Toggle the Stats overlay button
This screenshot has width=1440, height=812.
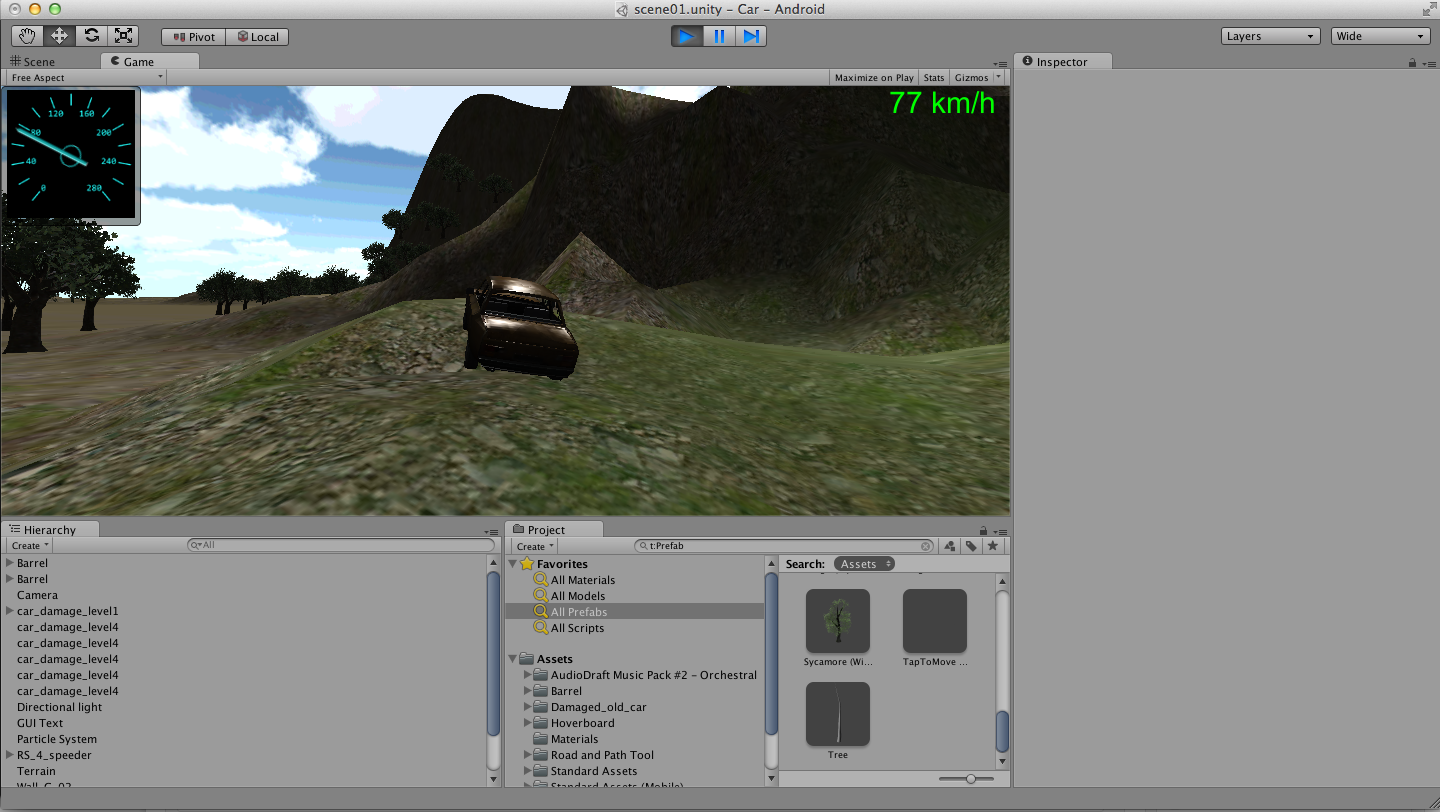933,77
